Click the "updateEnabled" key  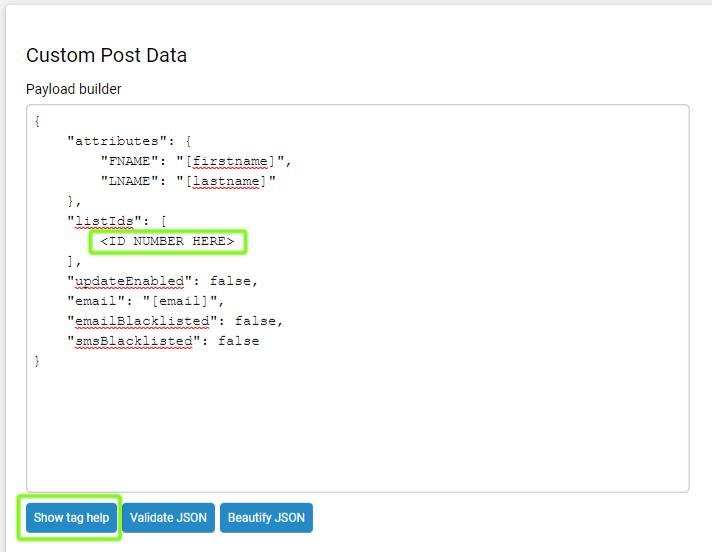point(129,281)
